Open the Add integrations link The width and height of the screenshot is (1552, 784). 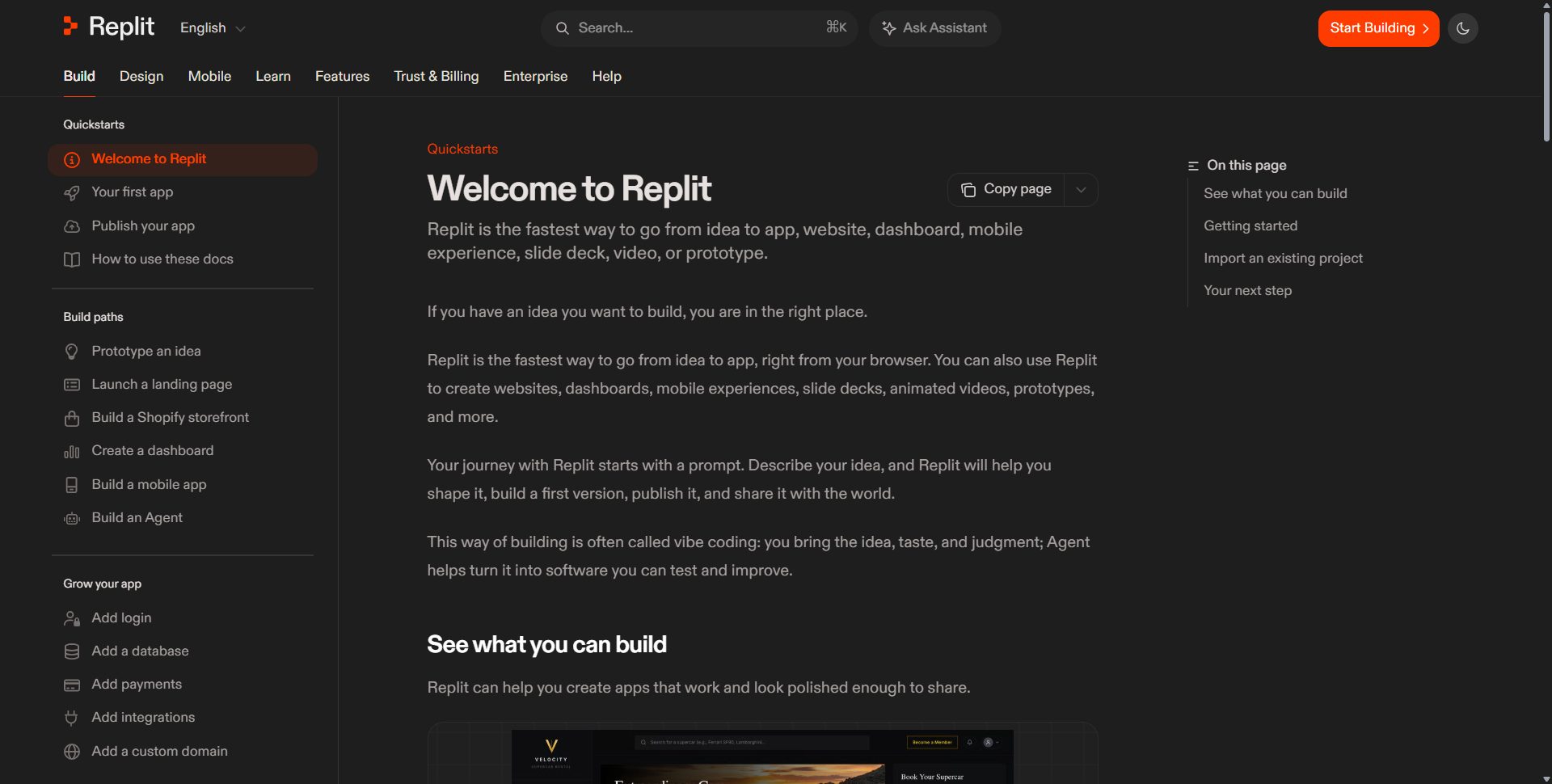143,718
